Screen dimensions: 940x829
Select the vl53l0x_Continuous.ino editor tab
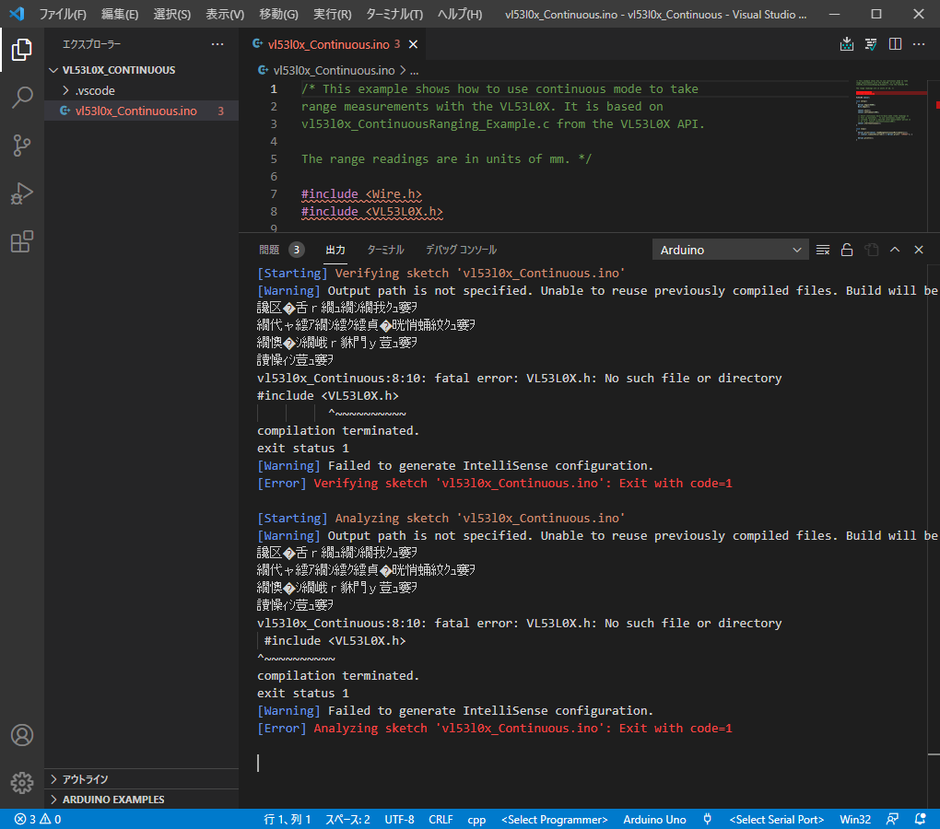(333, 44)
